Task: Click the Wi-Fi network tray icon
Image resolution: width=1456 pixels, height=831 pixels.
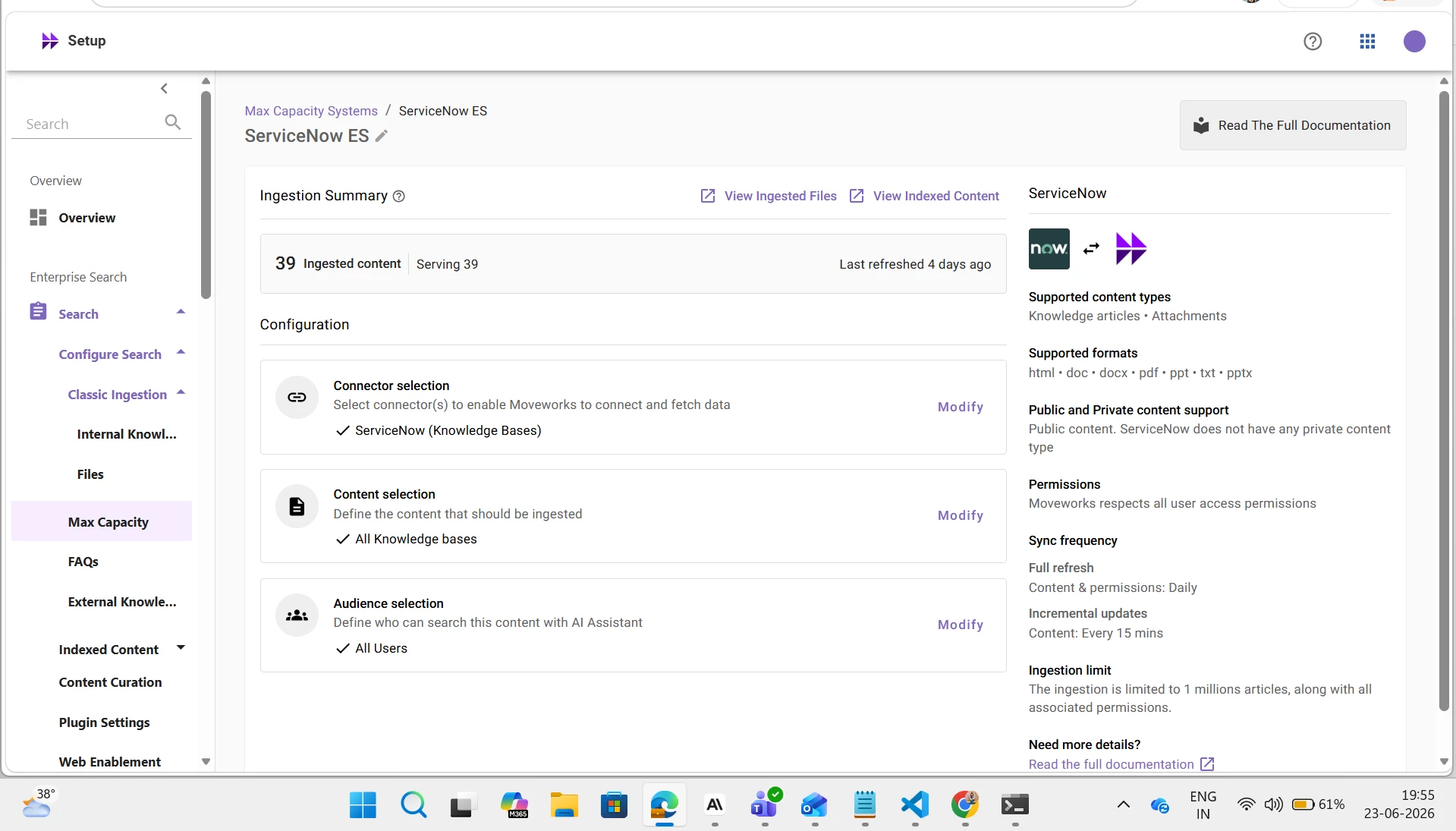Action: (1246, 804)
